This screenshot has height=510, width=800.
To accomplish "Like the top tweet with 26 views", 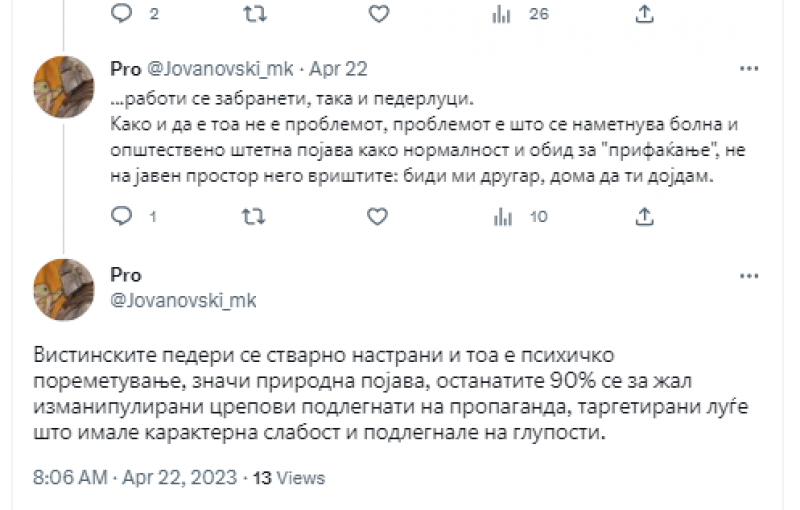I will [378, 14].
